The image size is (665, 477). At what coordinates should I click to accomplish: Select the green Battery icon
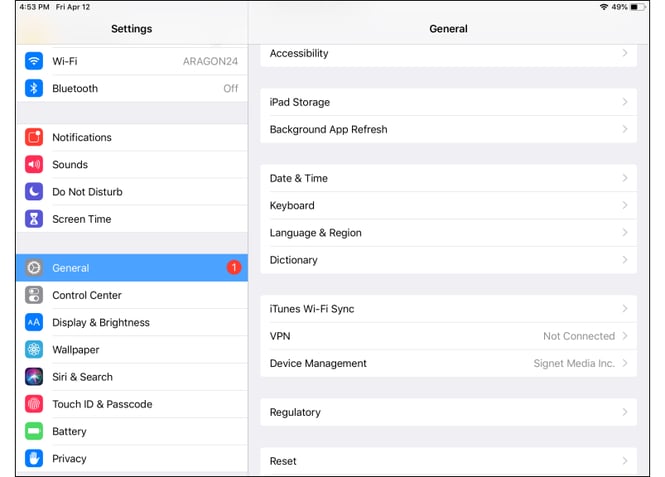click(34, 431)
